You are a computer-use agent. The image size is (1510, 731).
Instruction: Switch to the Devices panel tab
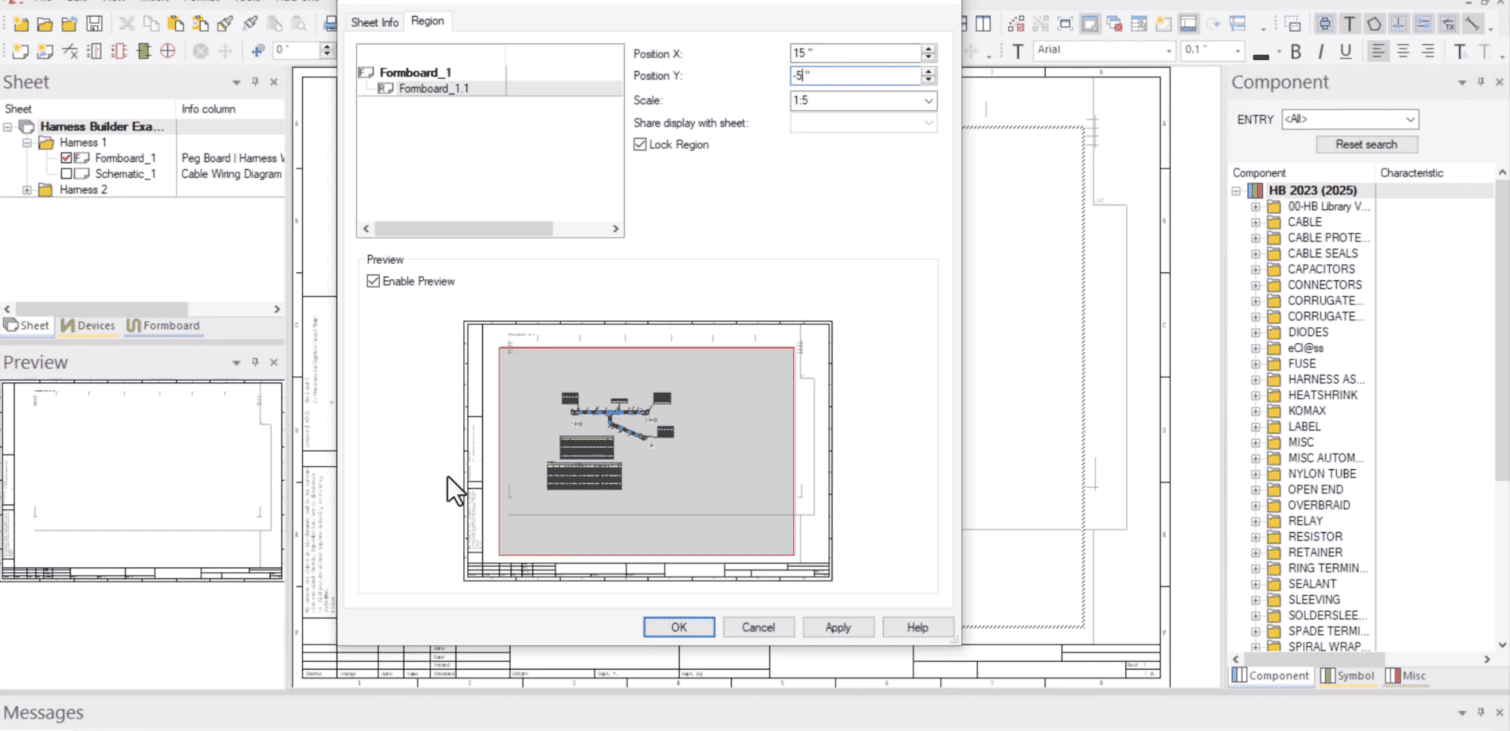[87, 326]
